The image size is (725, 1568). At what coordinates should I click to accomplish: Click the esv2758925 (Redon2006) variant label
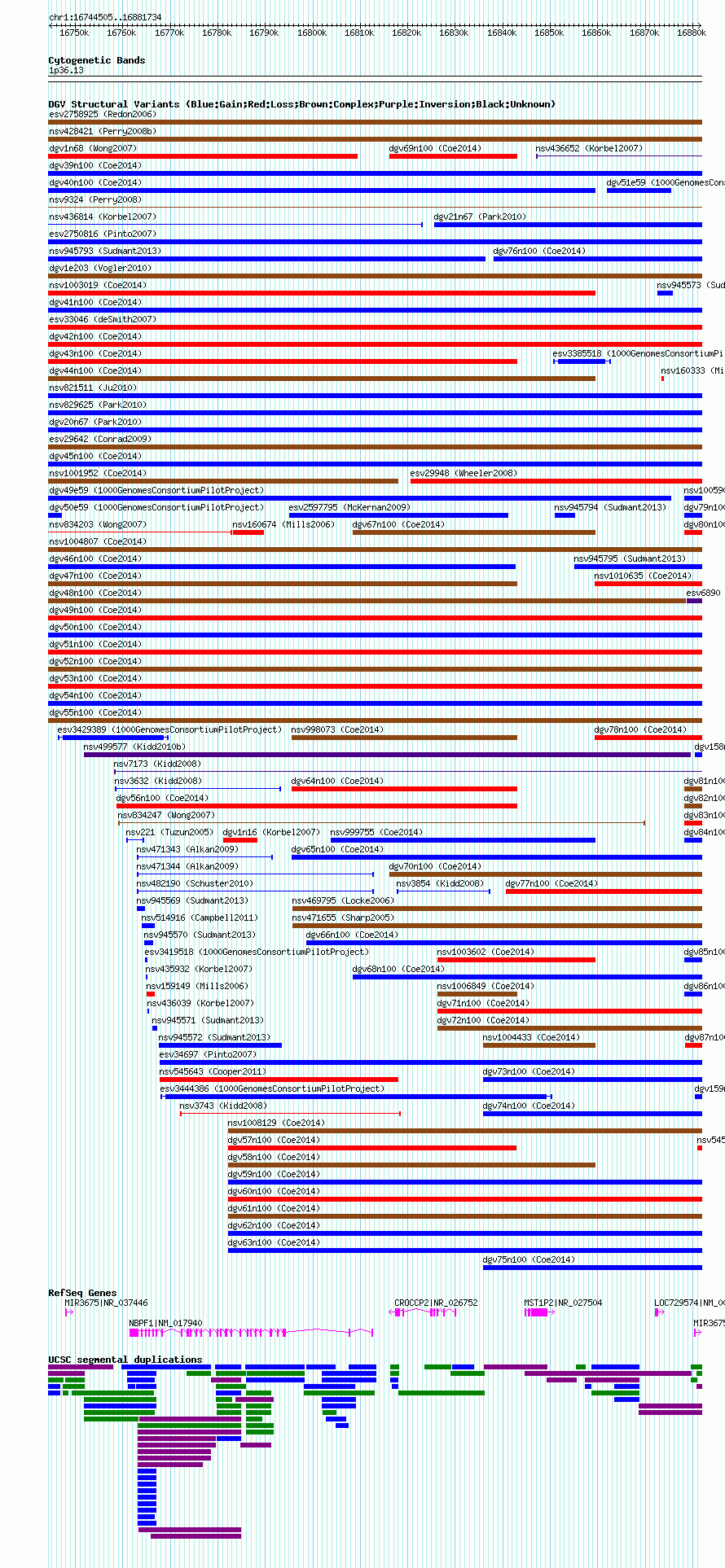(x=102, y=114)
